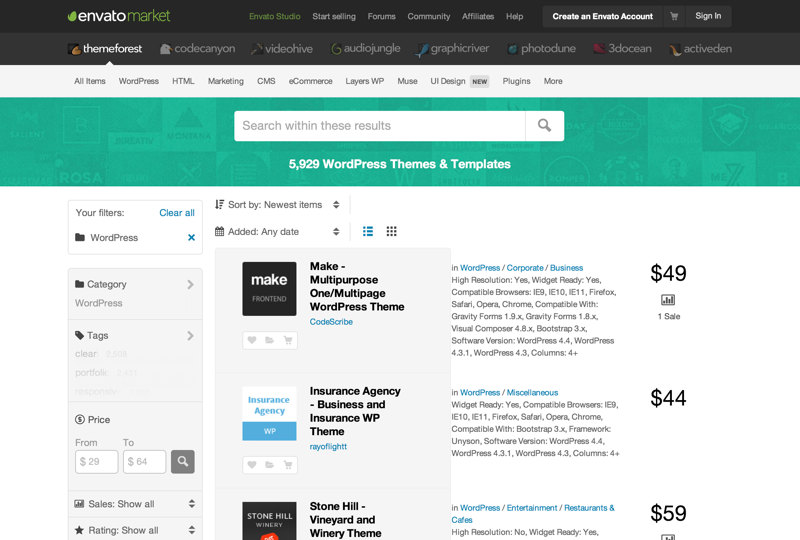The image size is (800, 540).
Task: Add Insurance Agency theme to cart
Action: click(x=288, y=464)
